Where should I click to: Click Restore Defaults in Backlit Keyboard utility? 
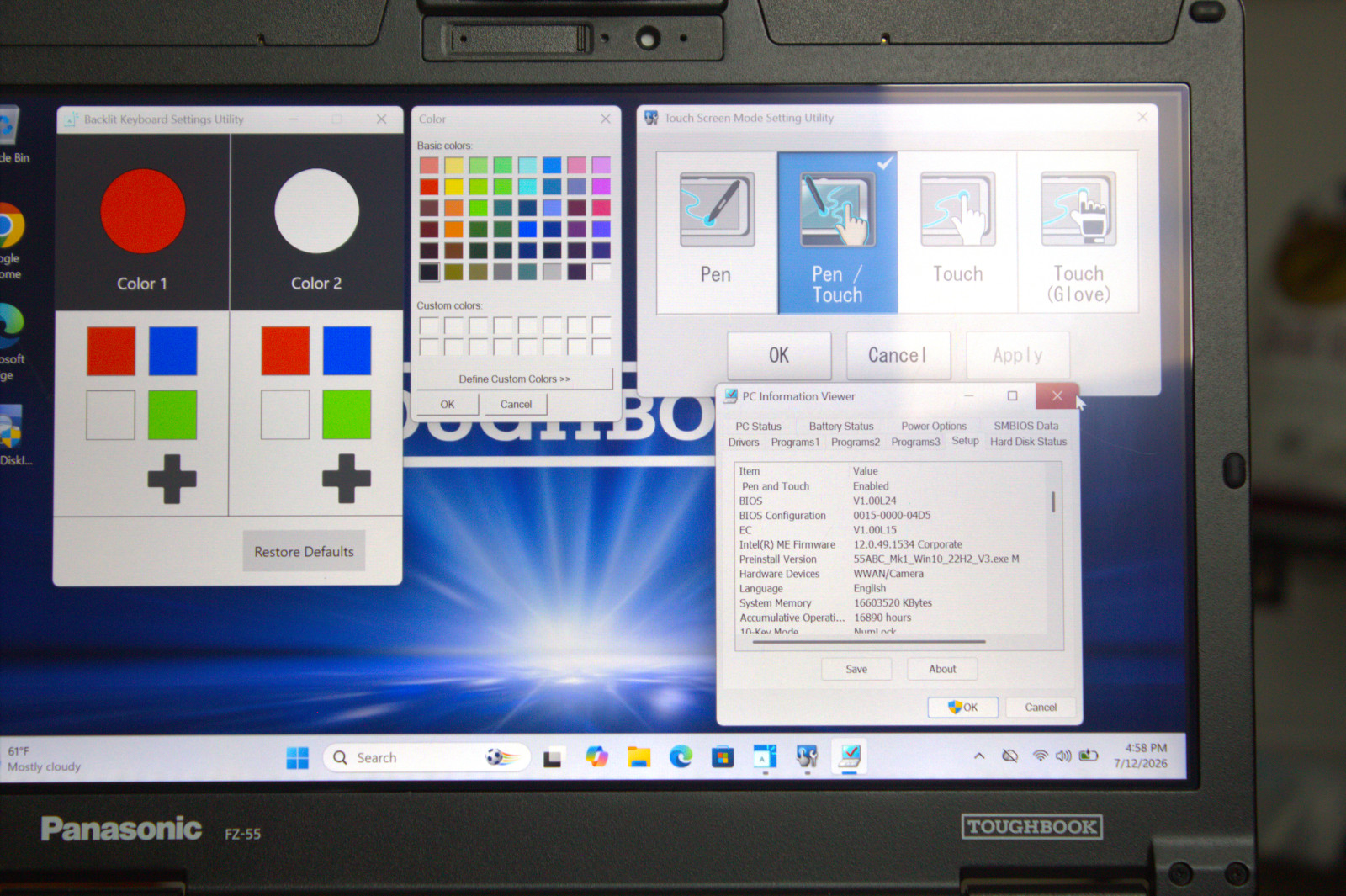tap(304, 551)
